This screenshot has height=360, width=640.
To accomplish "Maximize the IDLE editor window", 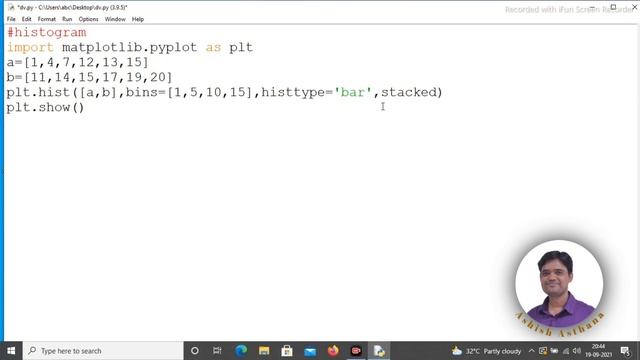I will pyautogui.click(x=613, y=7).
